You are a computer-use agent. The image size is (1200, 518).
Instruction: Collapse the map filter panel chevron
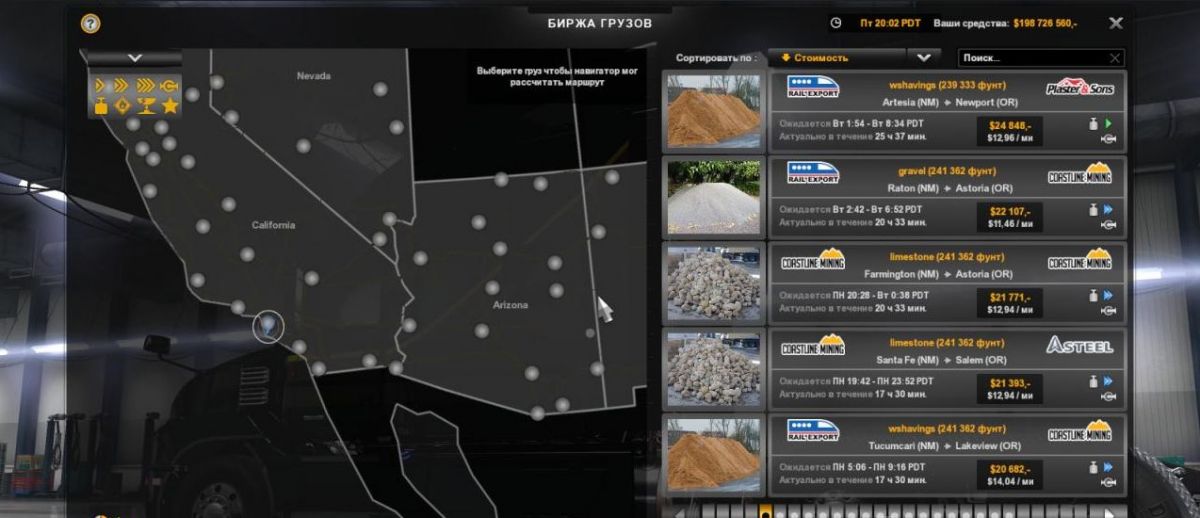point(135,58)
